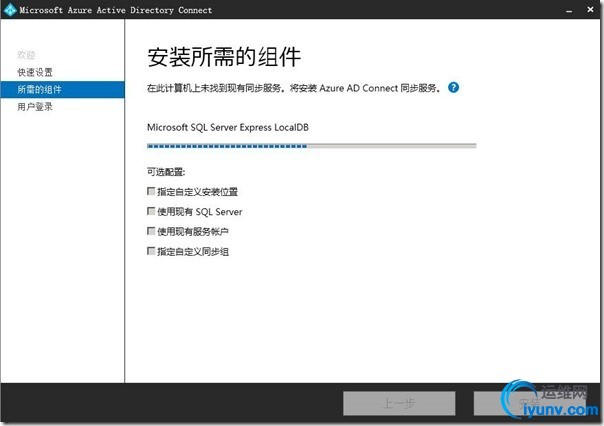
Task: Click the 安装所需的组件 heading
Action: [224, 57]
